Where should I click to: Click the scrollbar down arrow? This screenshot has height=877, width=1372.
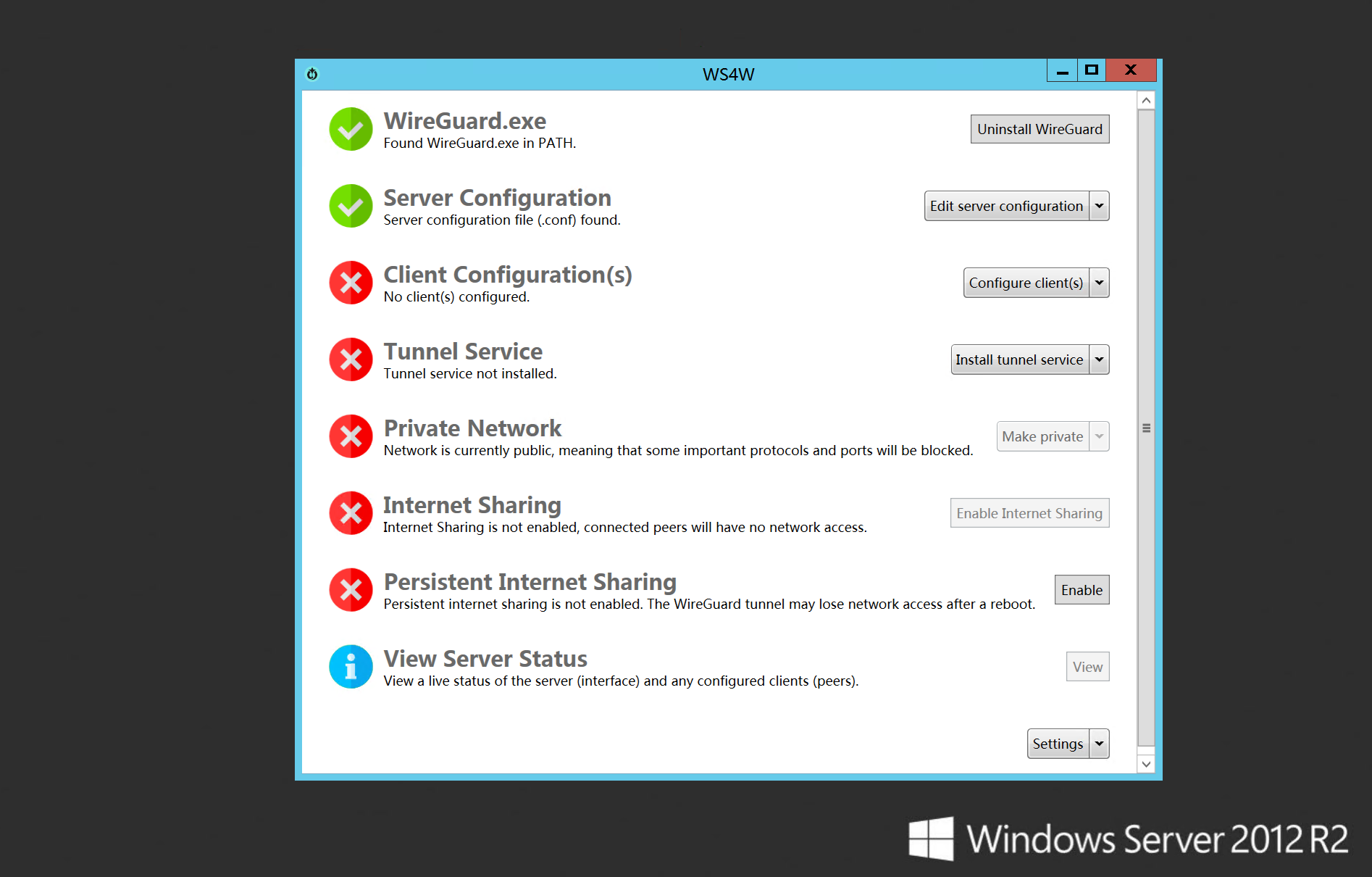pyautogui.click(x=1146, y=764)
